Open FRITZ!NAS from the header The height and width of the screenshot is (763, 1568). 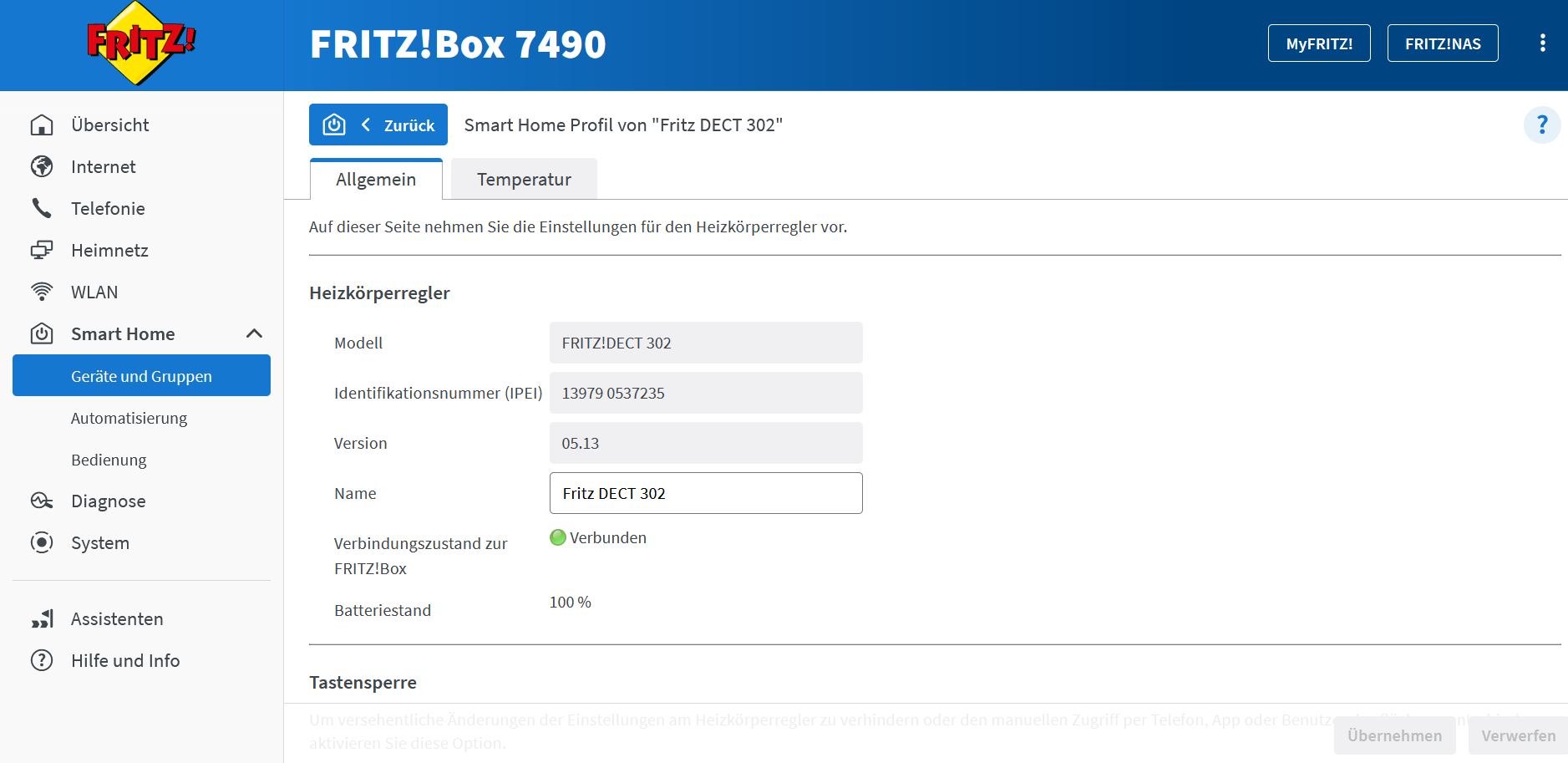click(1443, 43)
